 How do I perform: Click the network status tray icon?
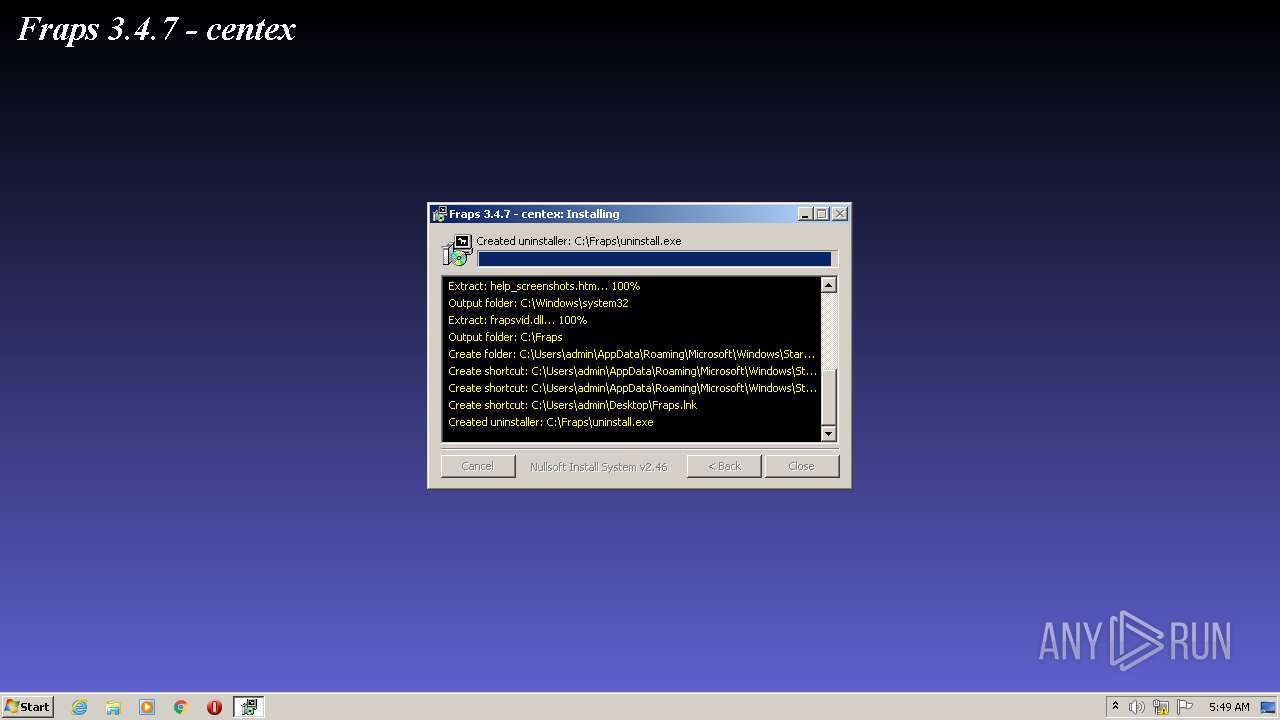tap(1161, 707)
